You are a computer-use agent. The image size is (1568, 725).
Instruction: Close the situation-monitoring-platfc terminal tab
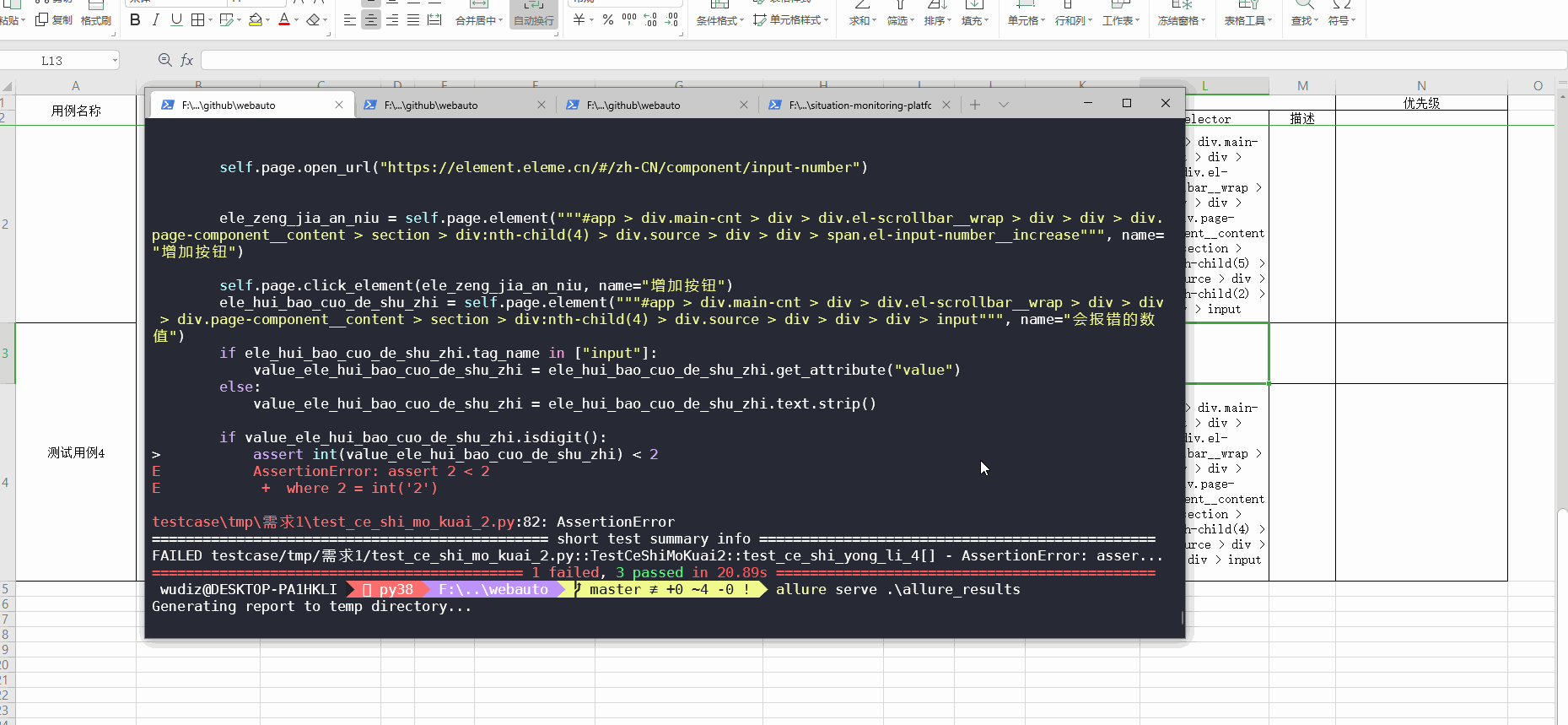click(x=946, y=105)
